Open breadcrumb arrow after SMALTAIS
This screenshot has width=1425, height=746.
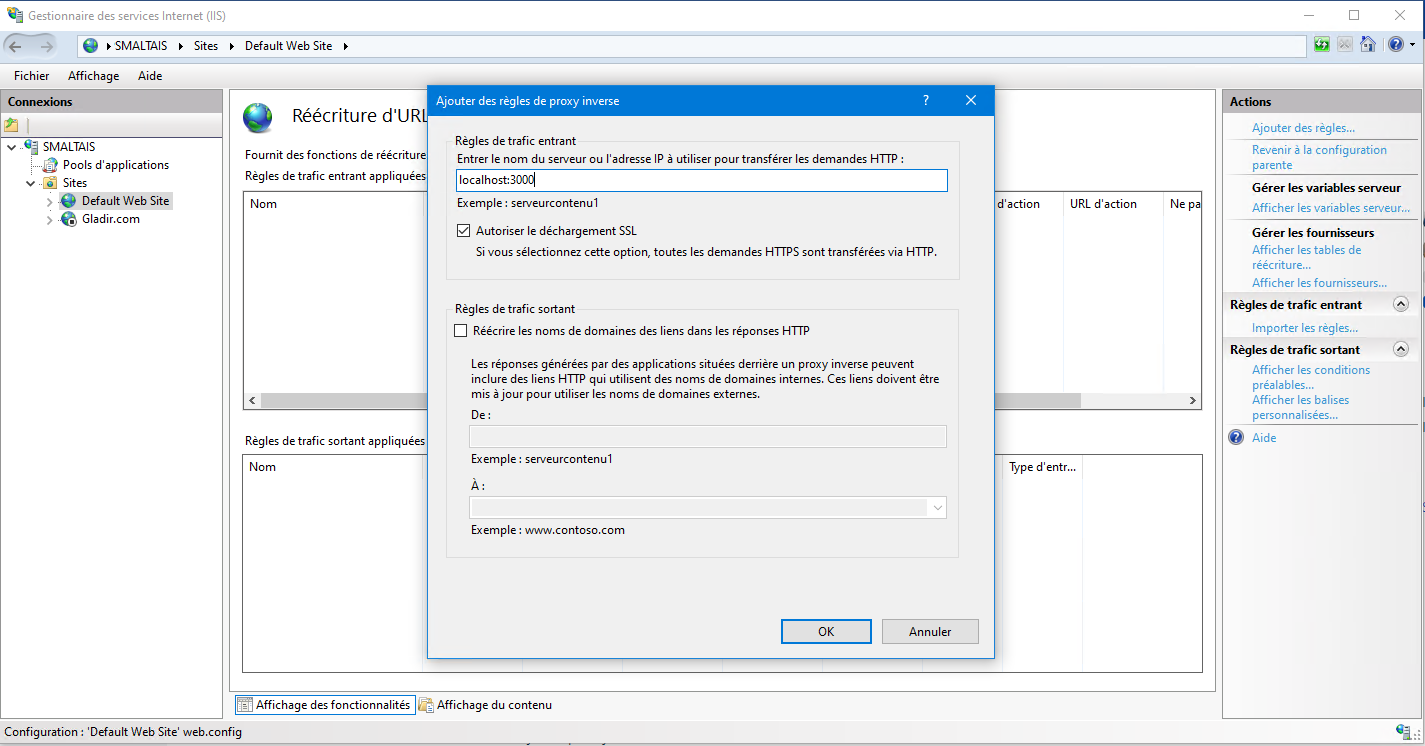(181, 46)
